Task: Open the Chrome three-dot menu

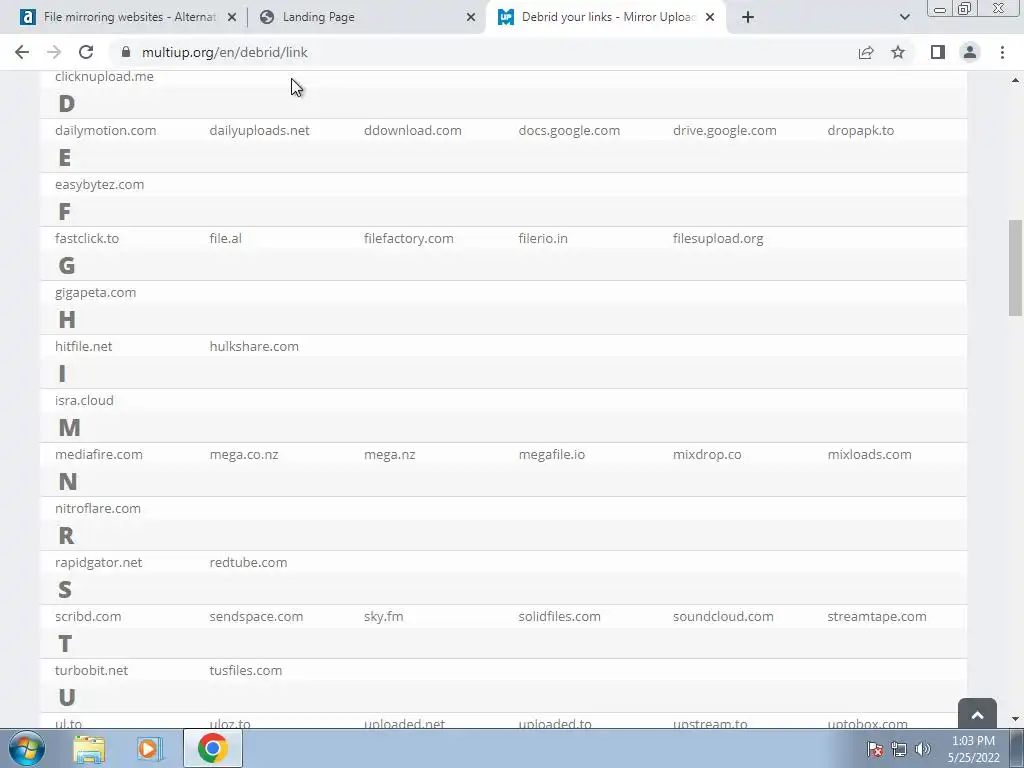Action: (x=1002, y=52)
